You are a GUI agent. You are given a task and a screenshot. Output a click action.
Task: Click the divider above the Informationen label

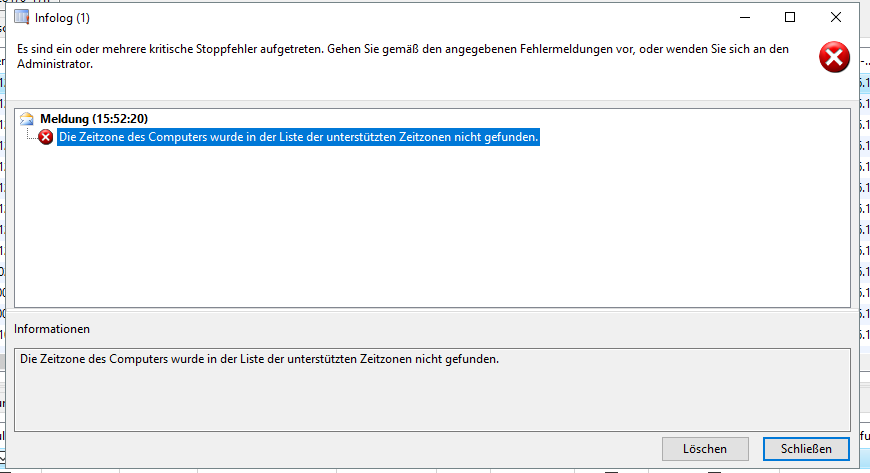430,312
